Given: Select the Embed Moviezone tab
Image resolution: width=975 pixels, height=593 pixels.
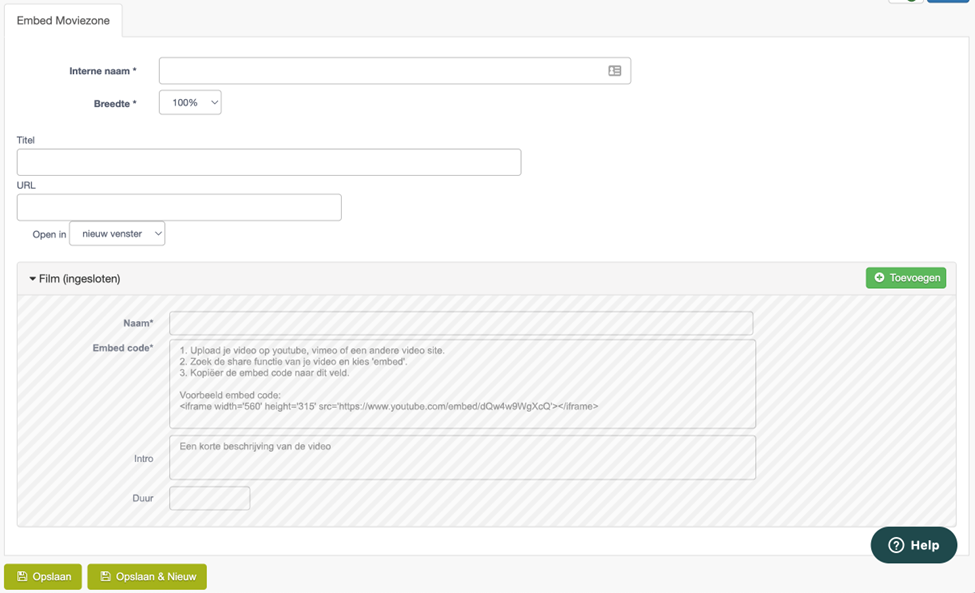Looking at the screenshot, I should 63,21.
